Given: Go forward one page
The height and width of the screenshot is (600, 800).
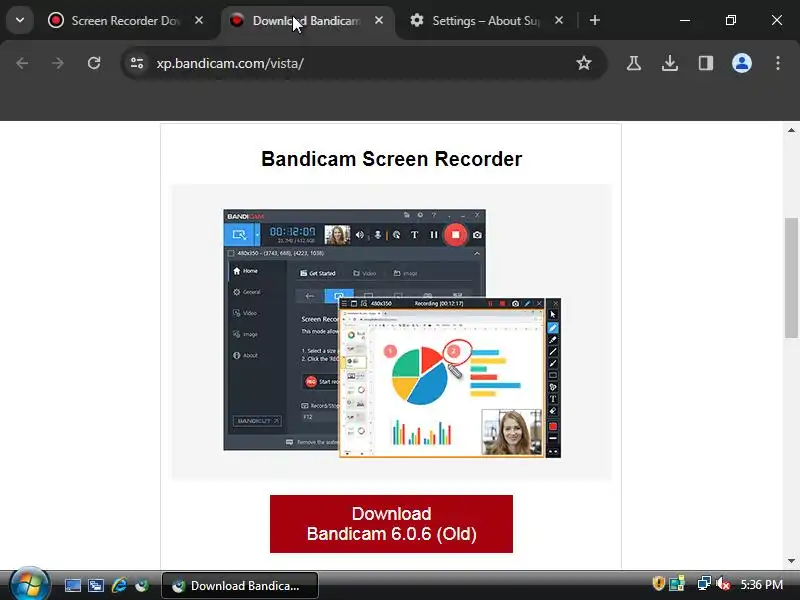Looking at the screenshot, I should coord(58,63).
